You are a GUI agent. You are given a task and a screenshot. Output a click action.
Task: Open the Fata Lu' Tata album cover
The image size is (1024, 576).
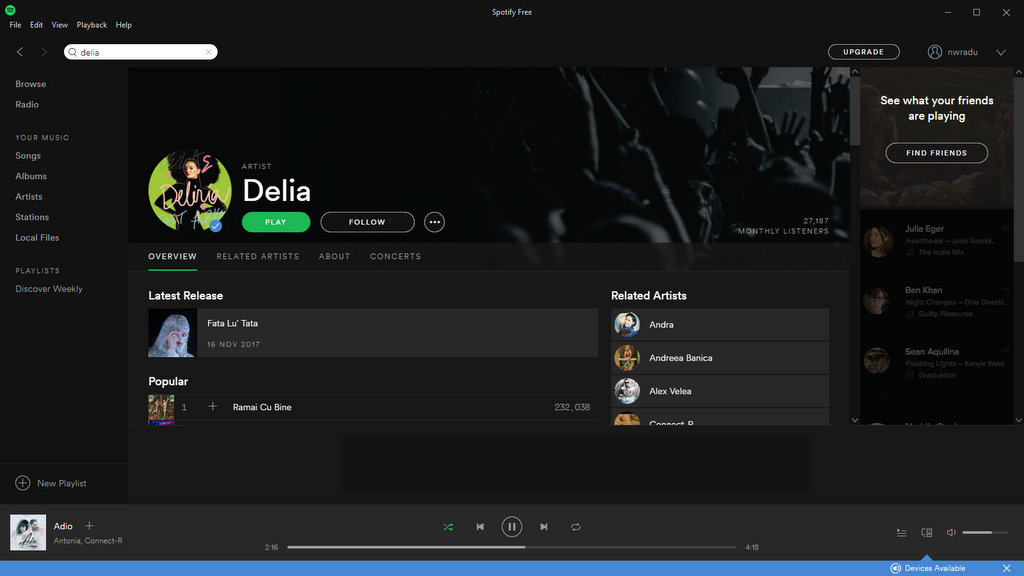tap(172, 333)
